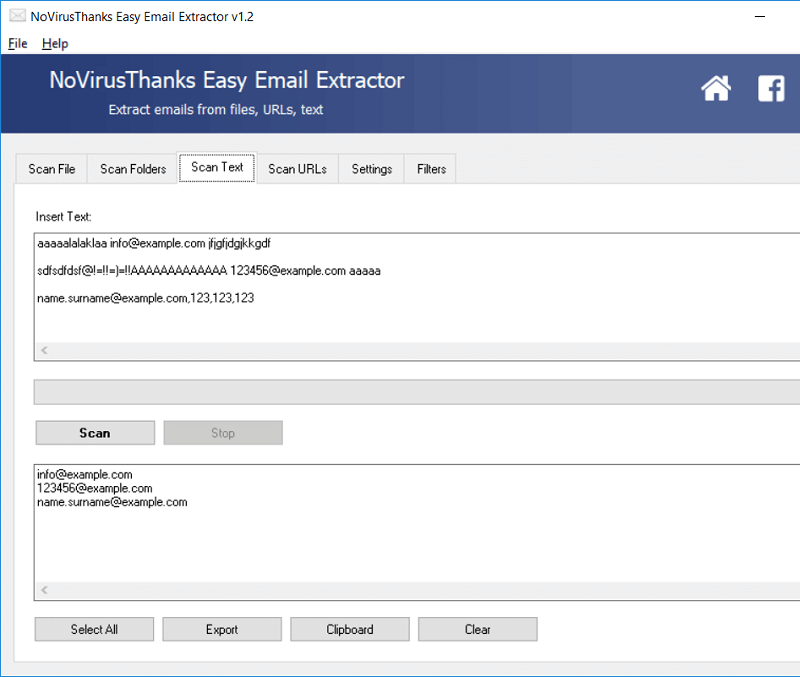The width and height of the screenshot is (800, 677).
Task: Start extraction with the Scan button
Action: [95, 433]
